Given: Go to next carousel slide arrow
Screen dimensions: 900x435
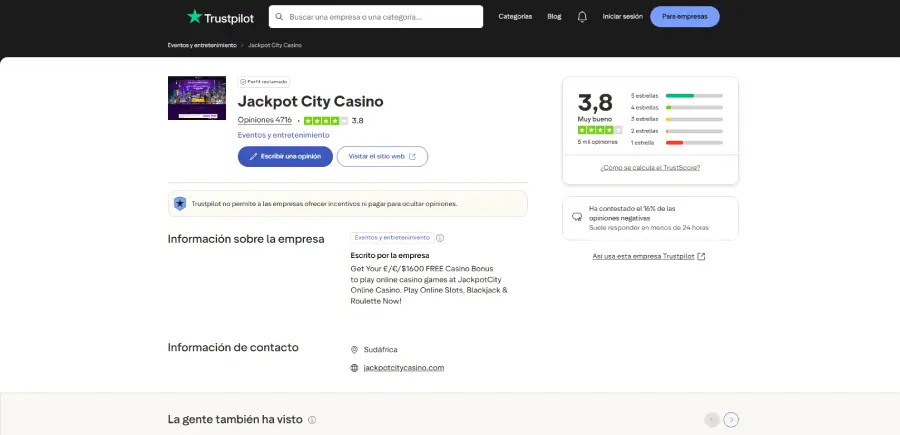Looking at the screenshot, I should pos(731,420).
